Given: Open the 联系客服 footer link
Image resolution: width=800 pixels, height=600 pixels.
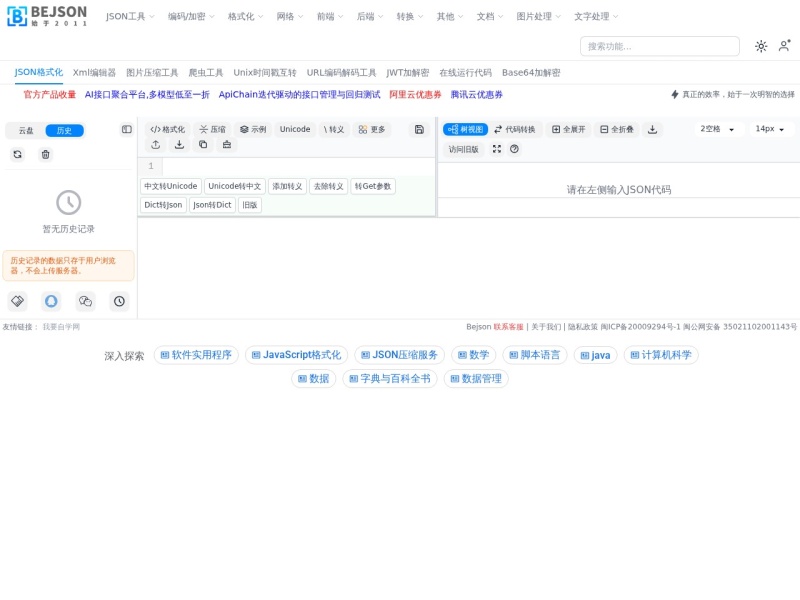Looking at the screenshot, I should [508, 327].
